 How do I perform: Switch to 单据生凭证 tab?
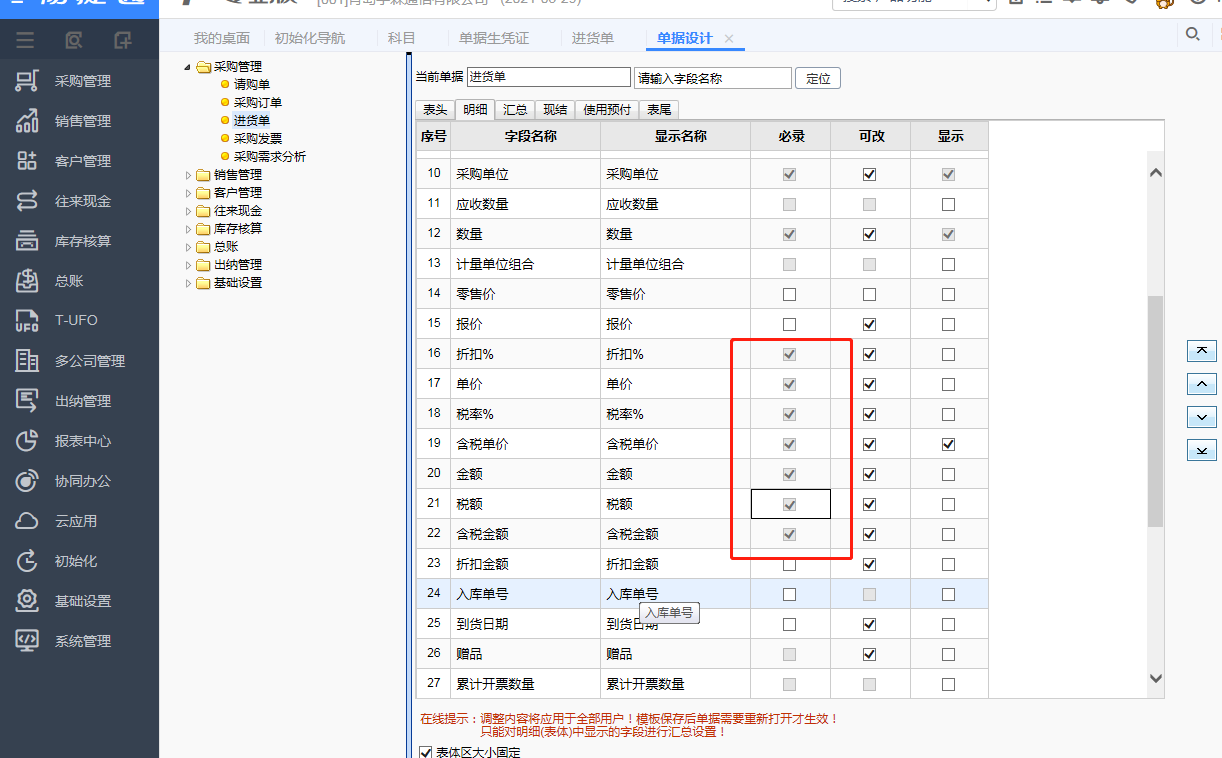(494, 38)
